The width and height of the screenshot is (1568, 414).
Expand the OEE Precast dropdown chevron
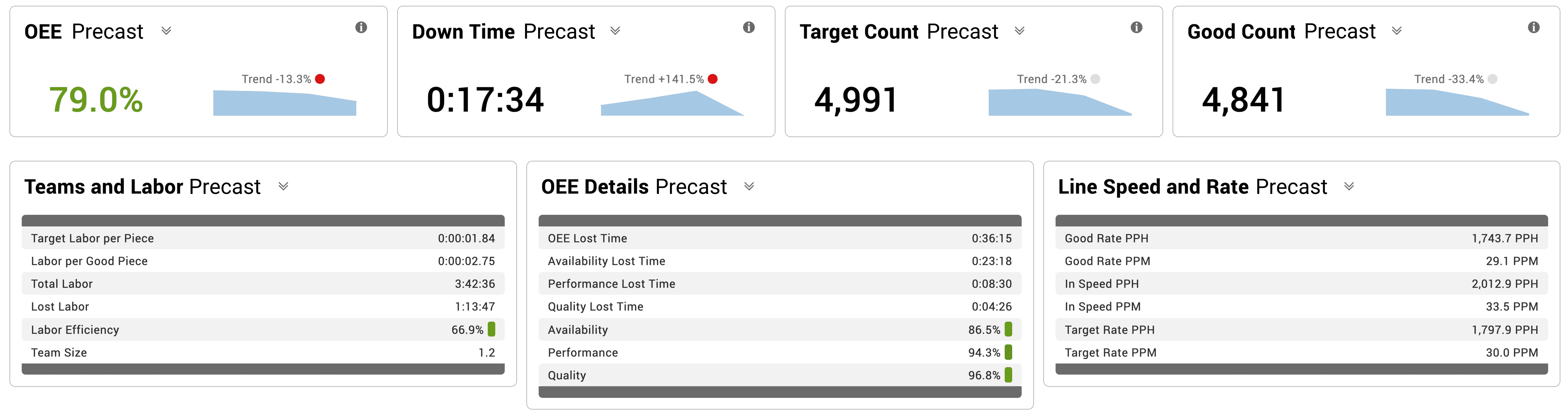166,31
